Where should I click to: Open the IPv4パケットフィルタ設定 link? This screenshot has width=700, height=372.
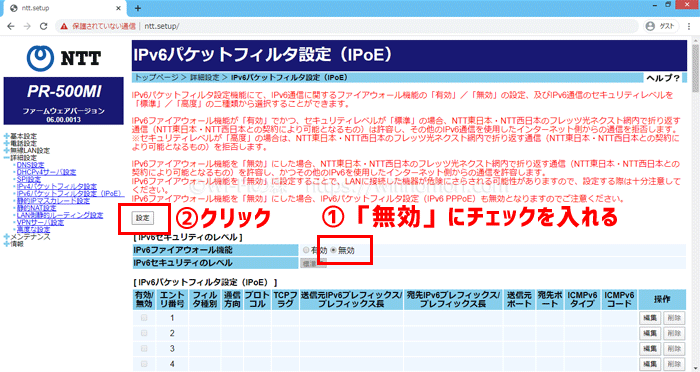57,186
